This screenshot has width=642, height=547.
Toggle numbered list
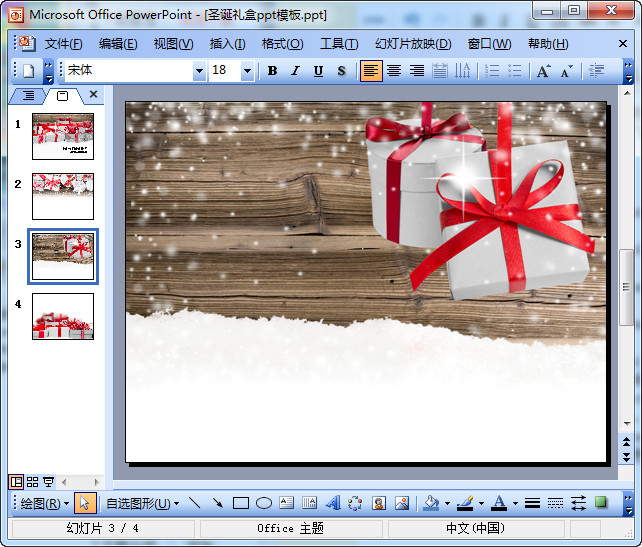coord(491,71)
